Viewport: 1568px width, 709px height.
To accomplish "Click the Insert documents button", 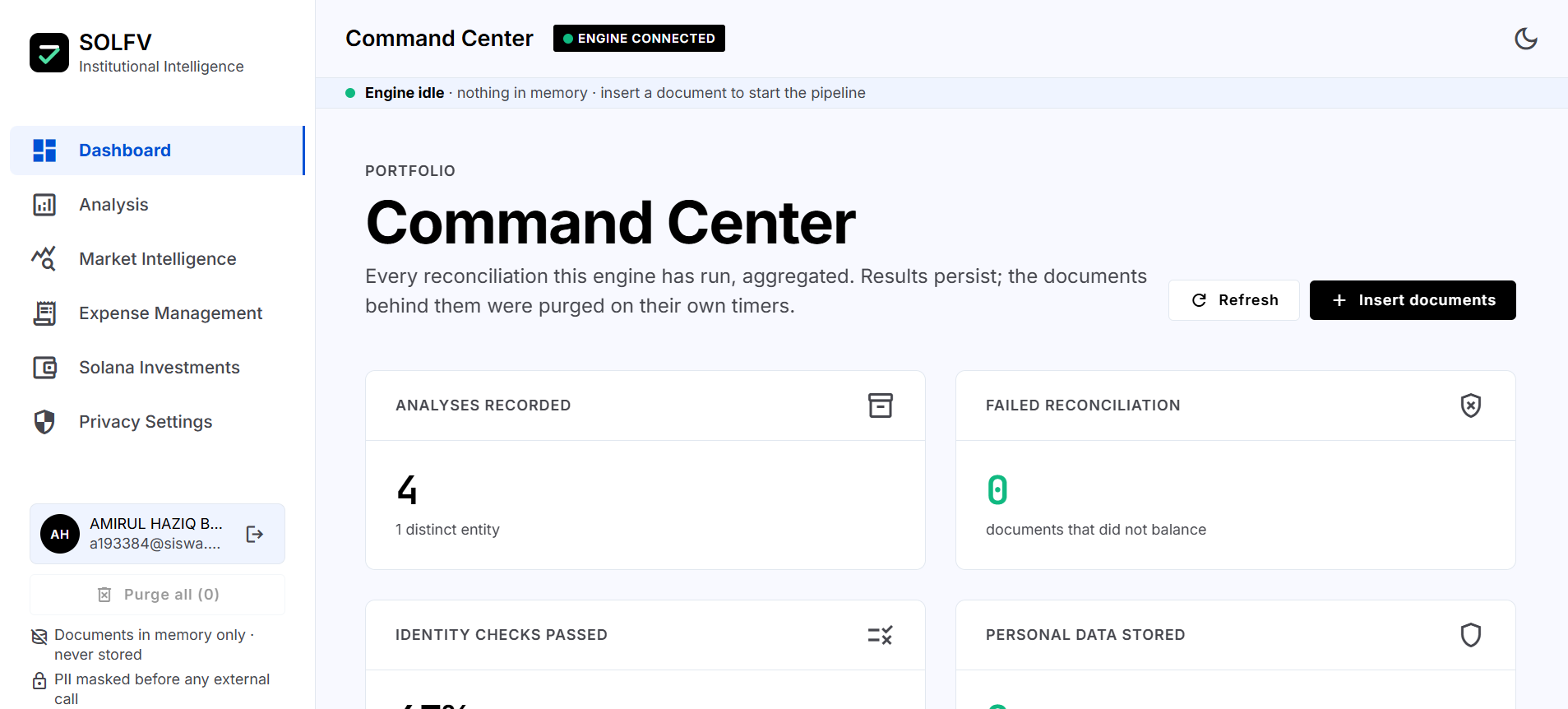I will [x=1413, y=300].
